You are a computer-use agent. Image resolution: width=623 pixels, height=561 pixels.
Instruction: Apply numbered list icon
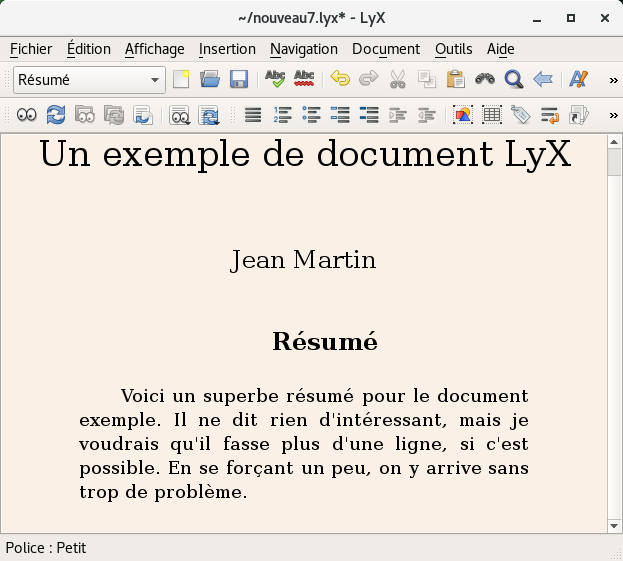coord(282,115)
